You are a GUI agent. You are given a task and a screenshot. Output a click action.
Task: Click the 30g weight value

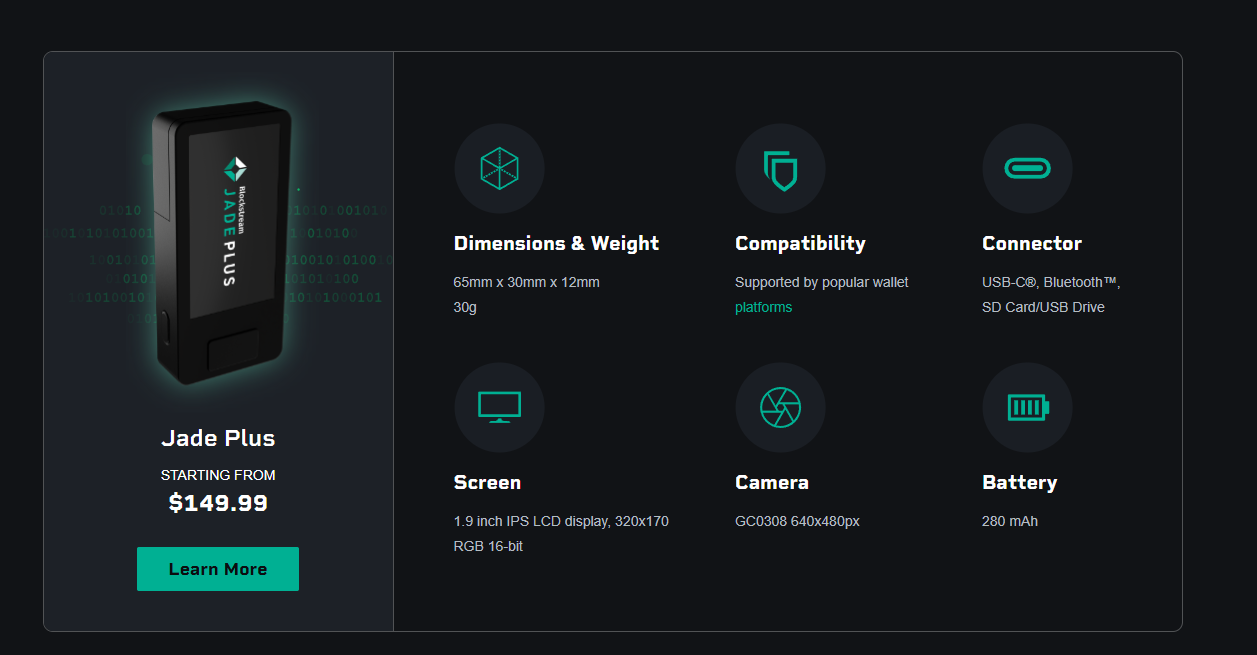[x=465, y=307]
